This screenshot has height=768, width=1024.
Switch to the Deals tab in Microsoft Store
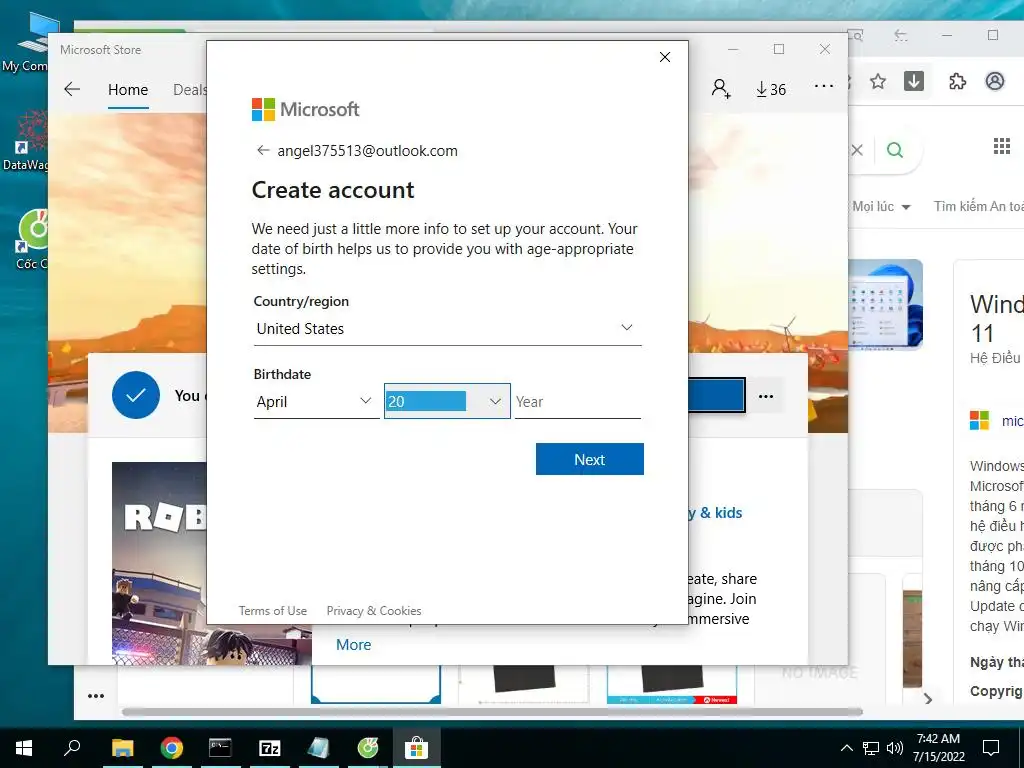tap(189, 89)
